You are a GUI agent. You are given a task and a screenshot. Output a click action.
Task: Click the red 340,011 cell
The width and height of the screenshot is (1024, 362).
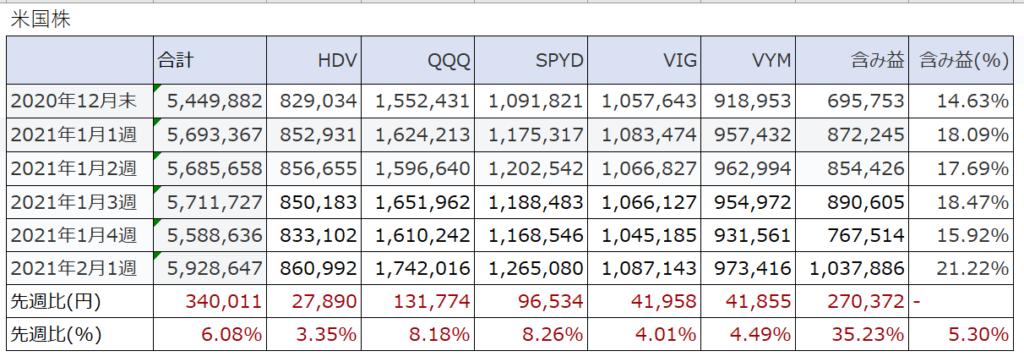point(209,301)
